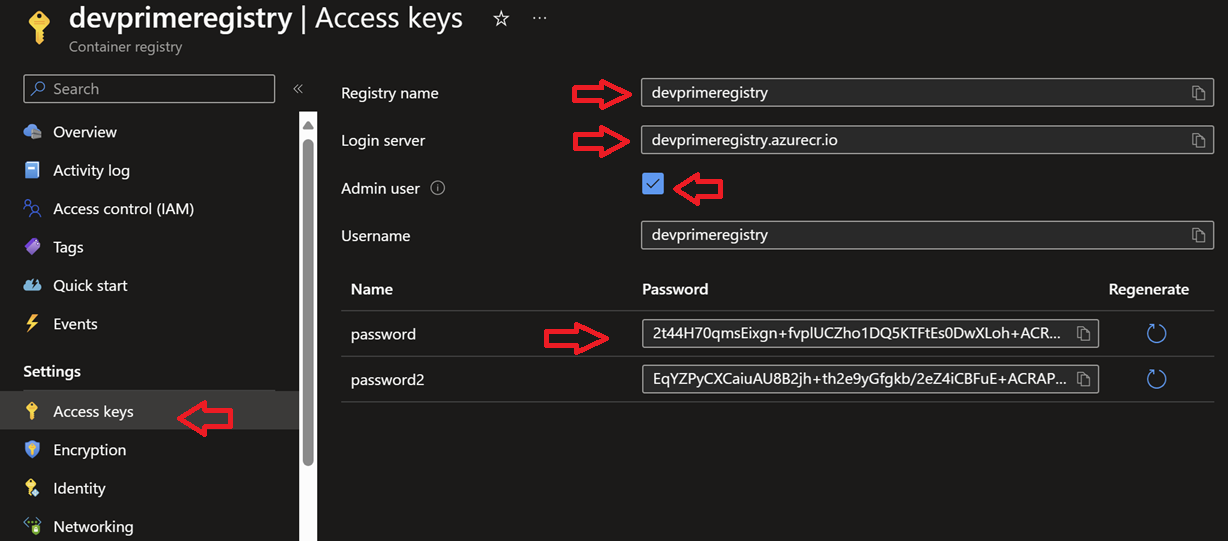The height and width of the screenshot is (541, 1228).
Task: Click the Identity key icon
Action: point(33,488)
